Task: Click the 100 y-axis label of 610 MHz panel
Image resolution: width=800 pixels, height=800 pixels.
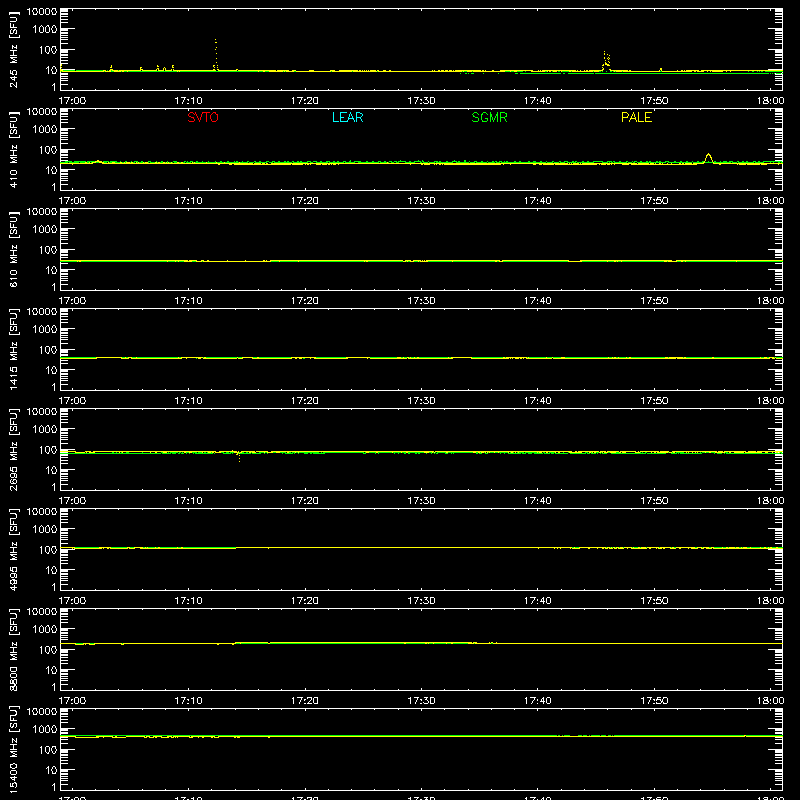Action: (x=48, y=250)
